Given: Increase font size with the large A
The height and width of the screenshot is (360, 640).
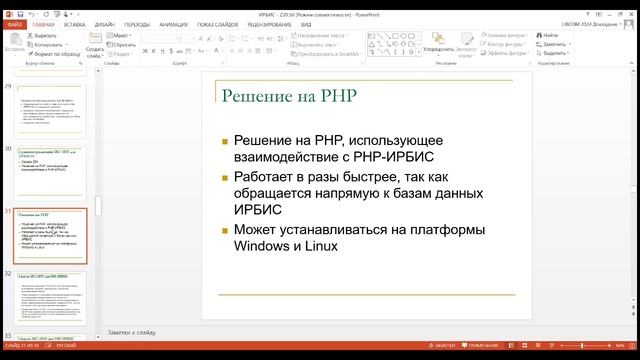Looking at the screenshot, I should [x=200, y=39].
